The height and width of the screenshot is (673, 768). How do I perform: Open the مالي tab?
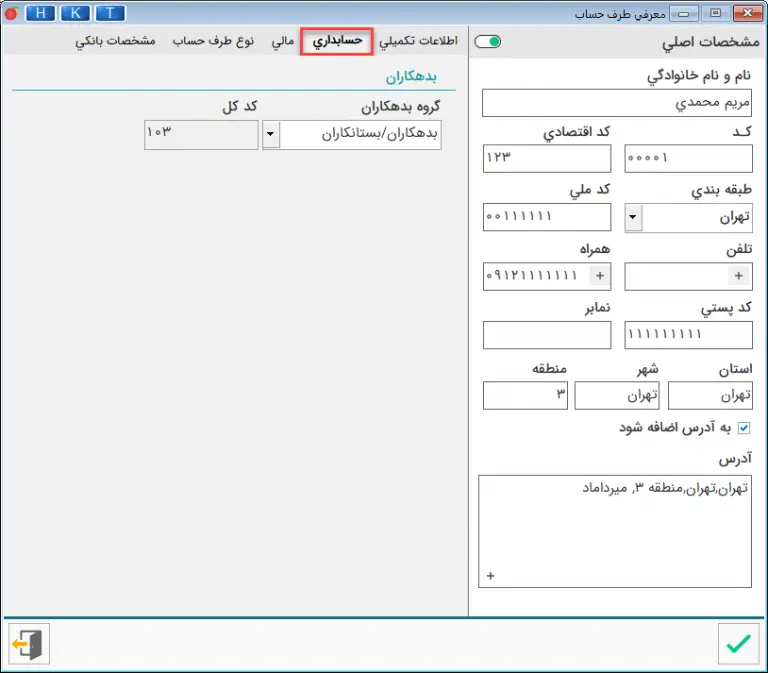point(283,42)
